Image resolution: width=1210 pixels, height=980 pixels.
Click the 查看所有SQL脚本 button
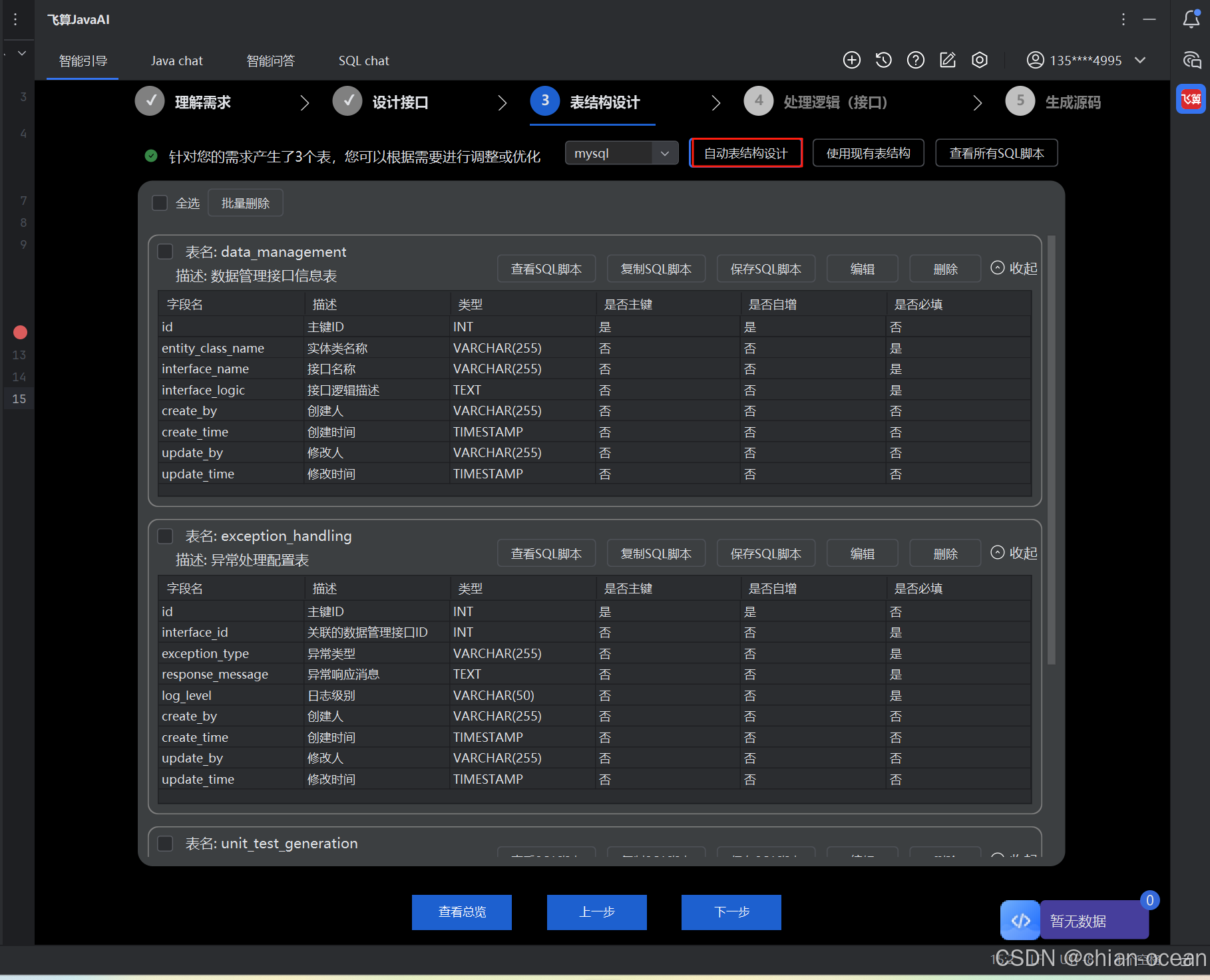point(996,153)
